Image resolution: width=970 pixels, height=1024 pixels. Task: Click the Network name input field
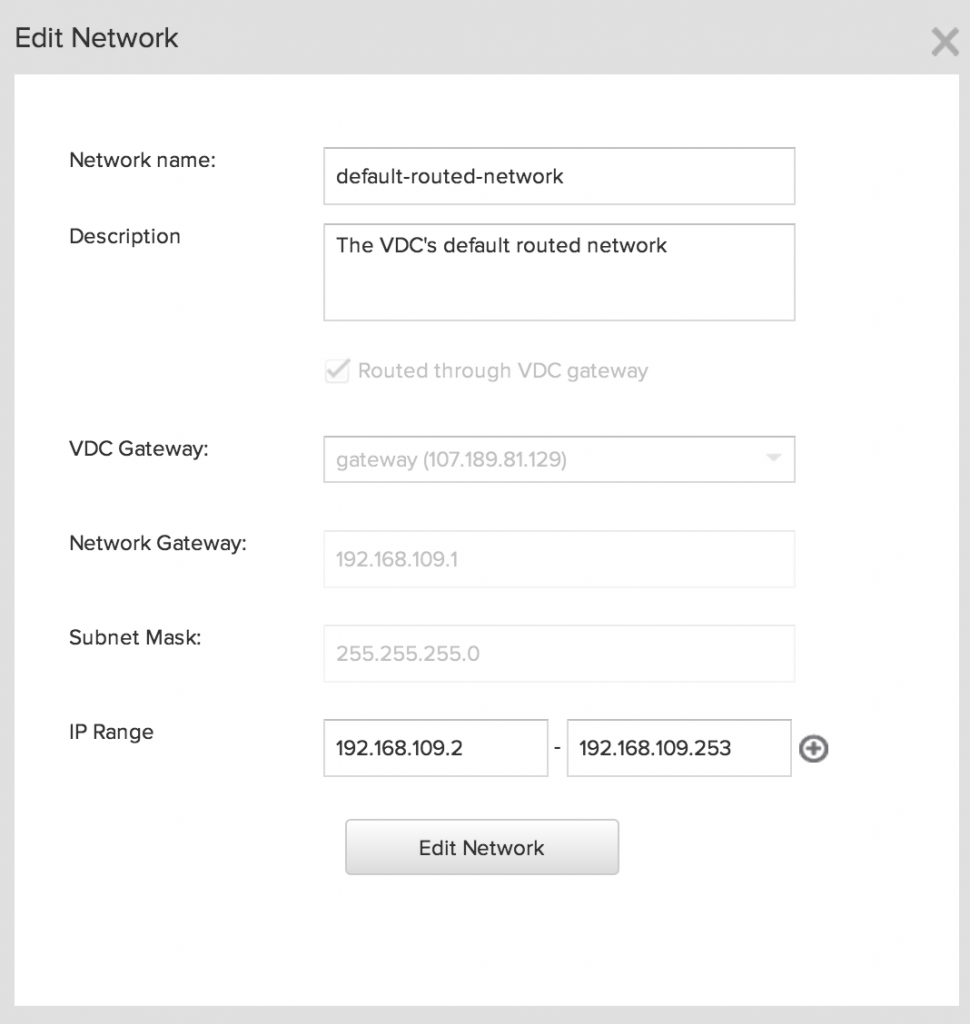(x=559, y=176)
